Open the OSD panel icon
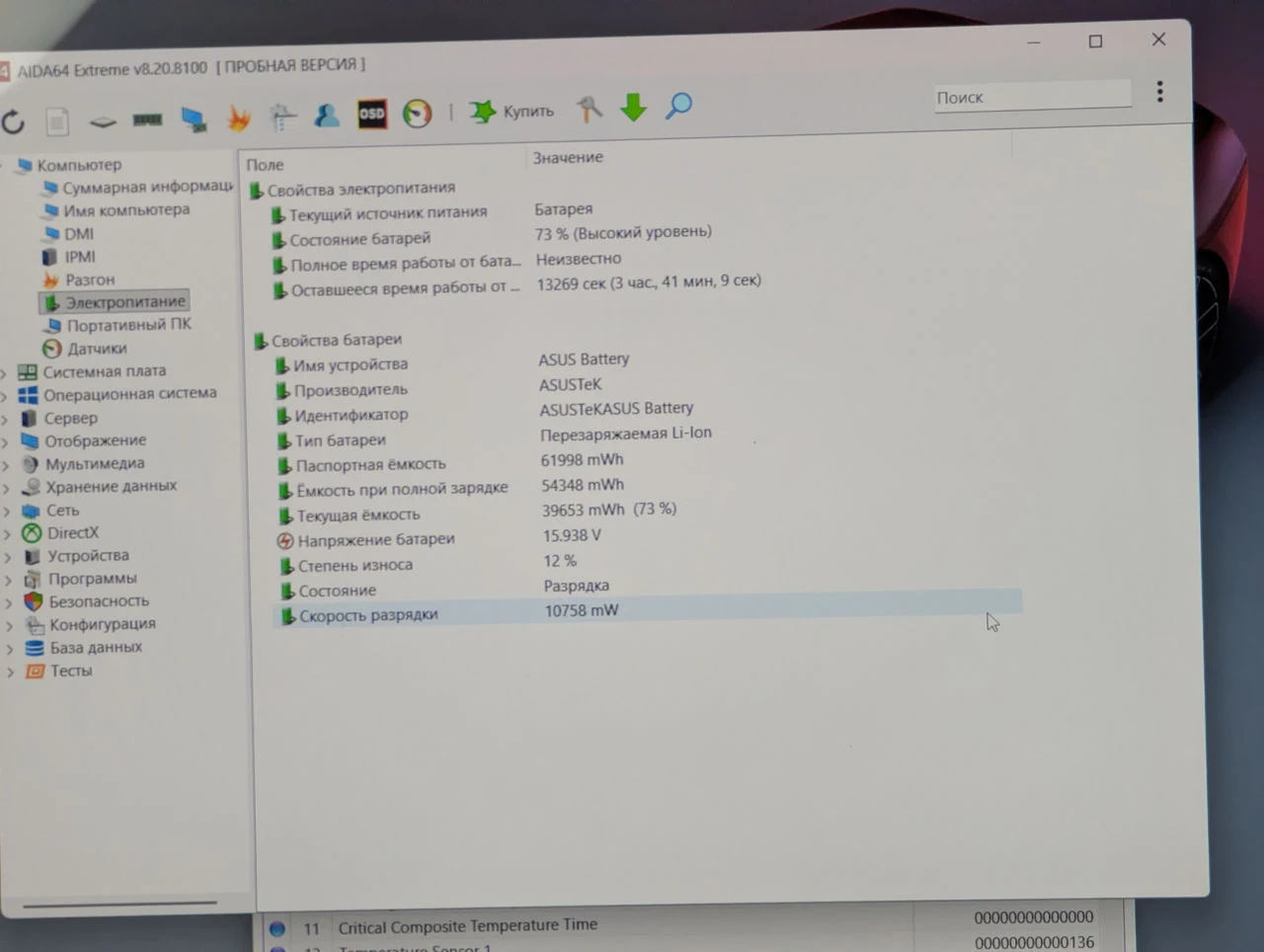The height and width of the screenshot is (952, 1264). point(371,114)
